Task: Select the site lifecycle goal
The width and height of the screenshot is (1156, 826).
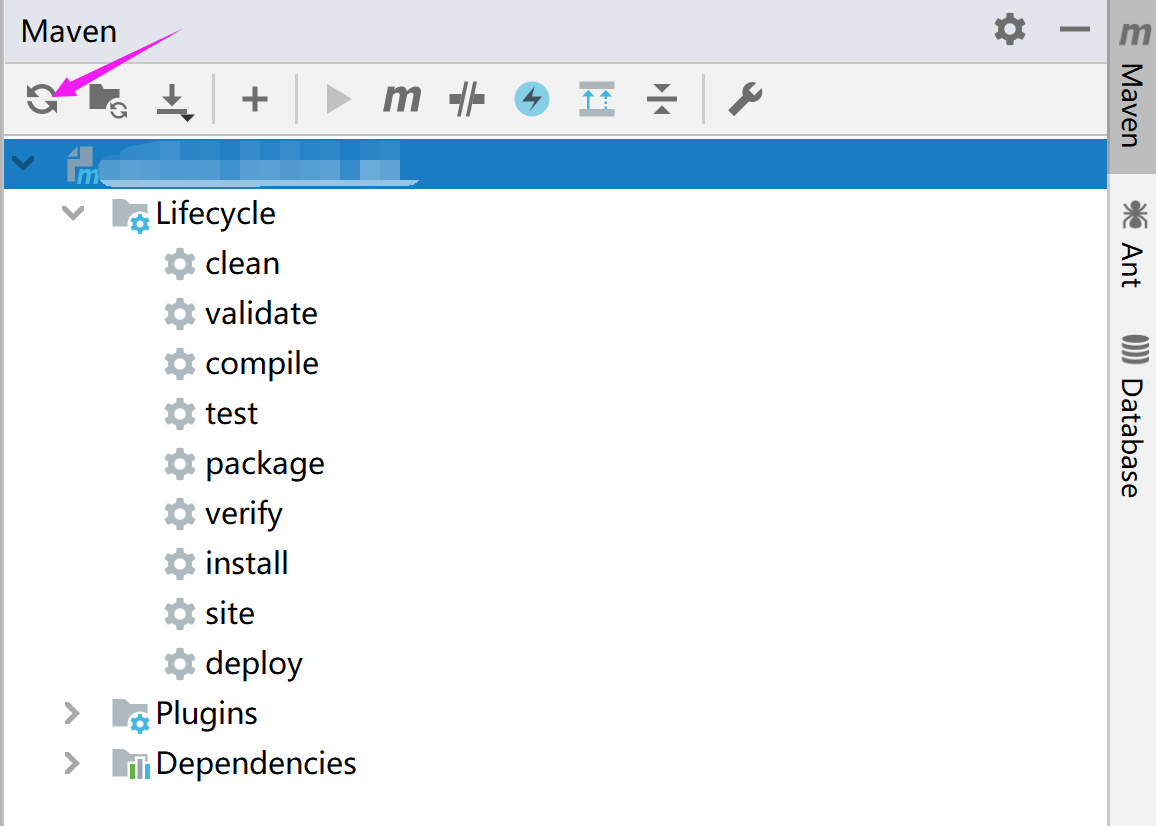Action: coord(229,614)
